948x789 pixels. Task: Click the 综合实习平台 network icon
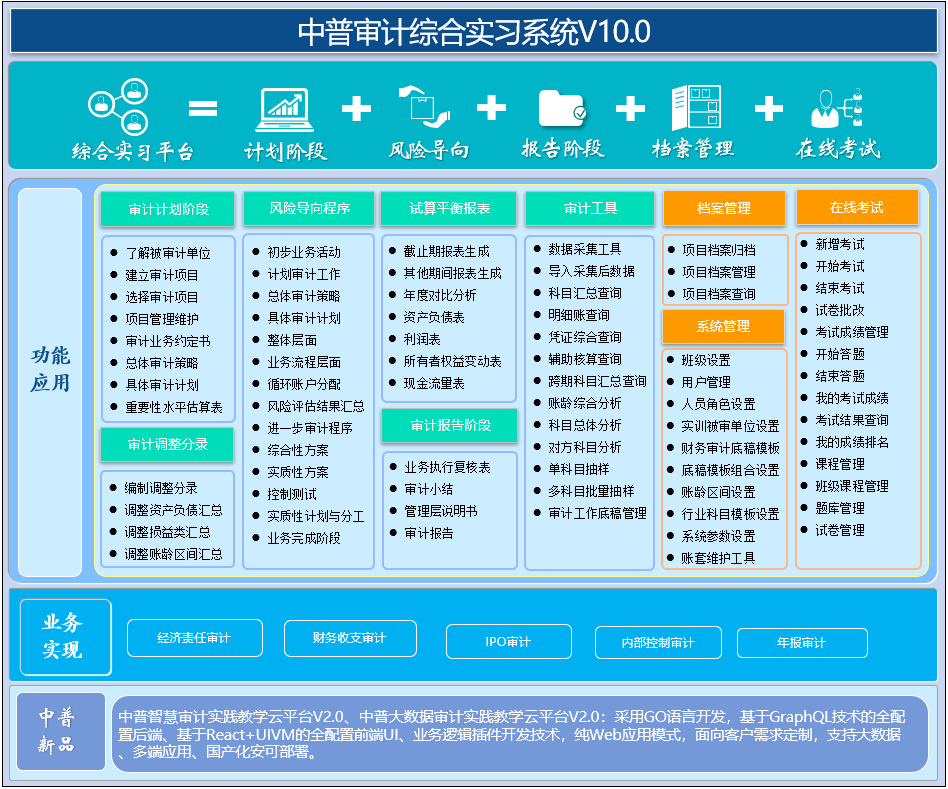[x=119, y=106]
